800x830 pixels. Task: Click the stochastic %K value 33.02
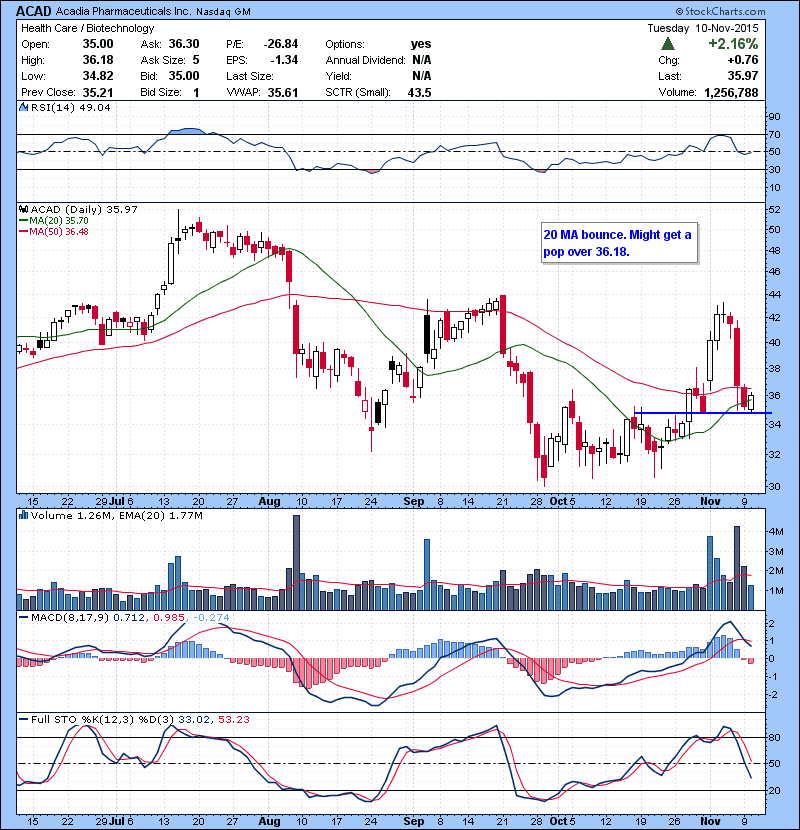194,719
